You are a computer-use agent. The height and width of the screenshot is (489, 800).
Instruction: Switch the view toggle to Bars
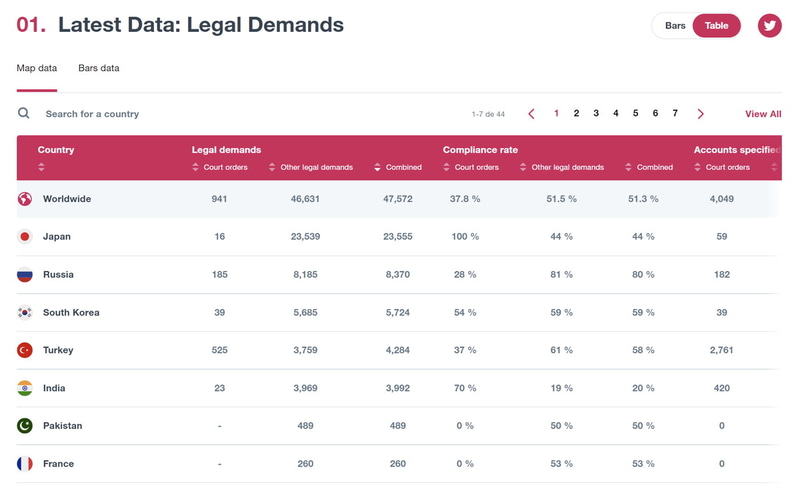[675, 26]
